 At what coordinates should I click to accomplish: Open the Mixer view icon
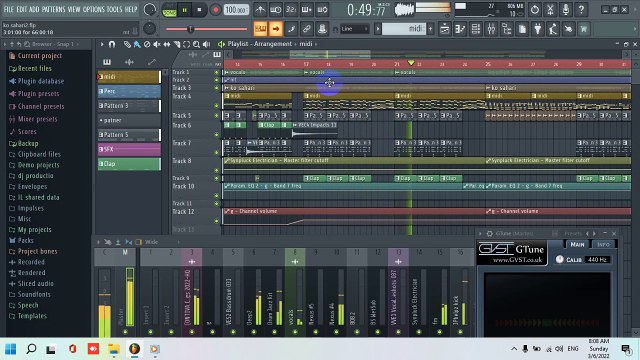tap(491, 29)
